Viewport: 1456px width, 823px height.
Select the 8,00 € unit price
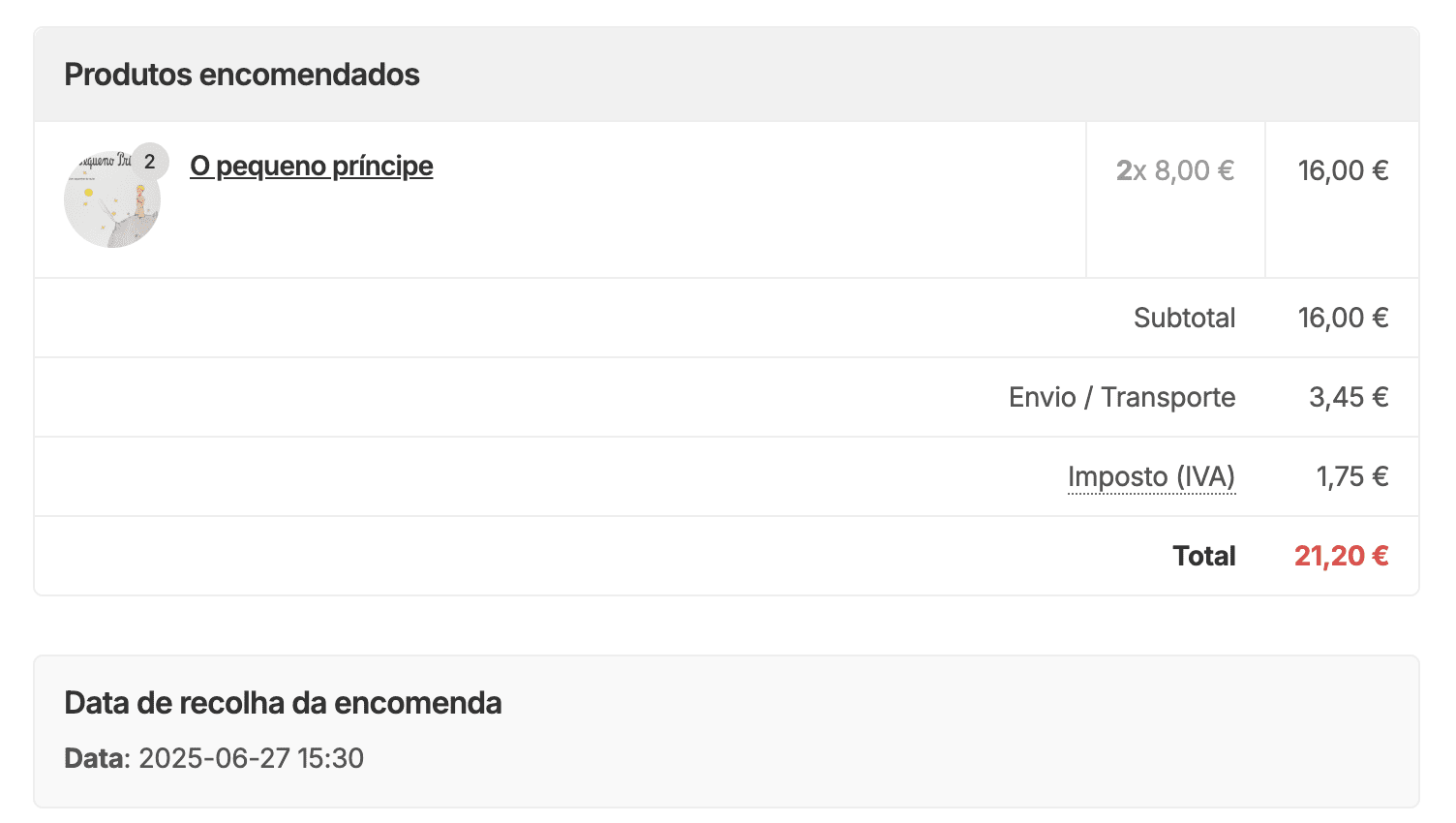(1194, 170)
